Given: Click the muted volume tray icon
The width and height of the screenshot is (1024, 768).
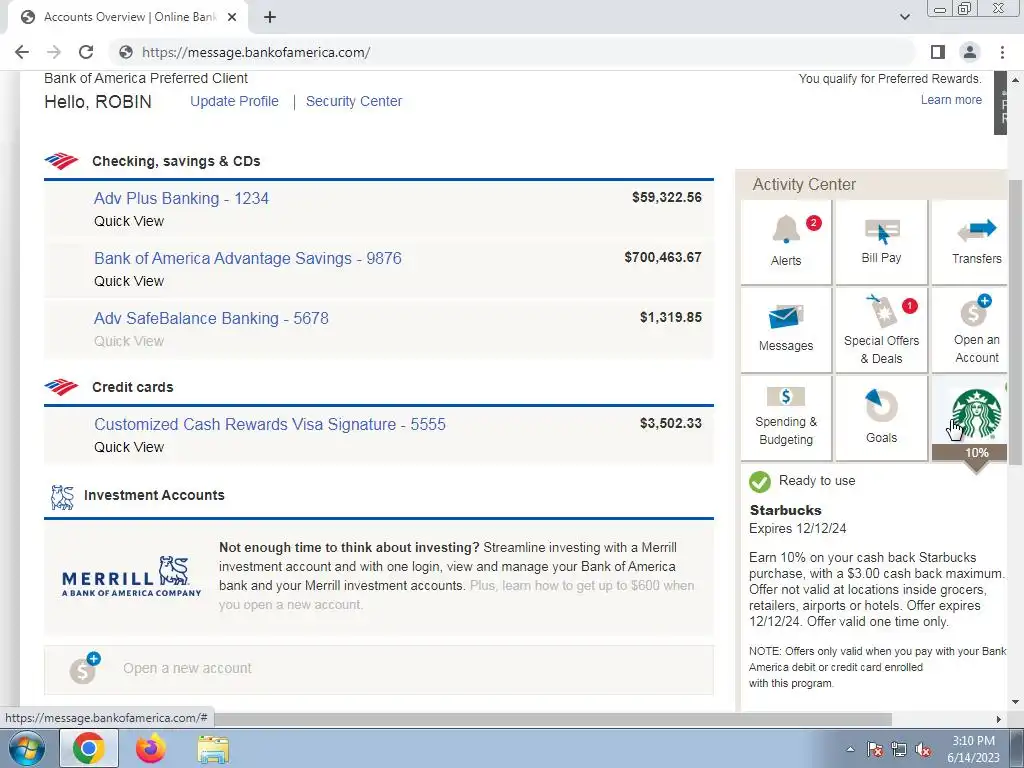Looking at the screenshot, I should click(923, 750).
